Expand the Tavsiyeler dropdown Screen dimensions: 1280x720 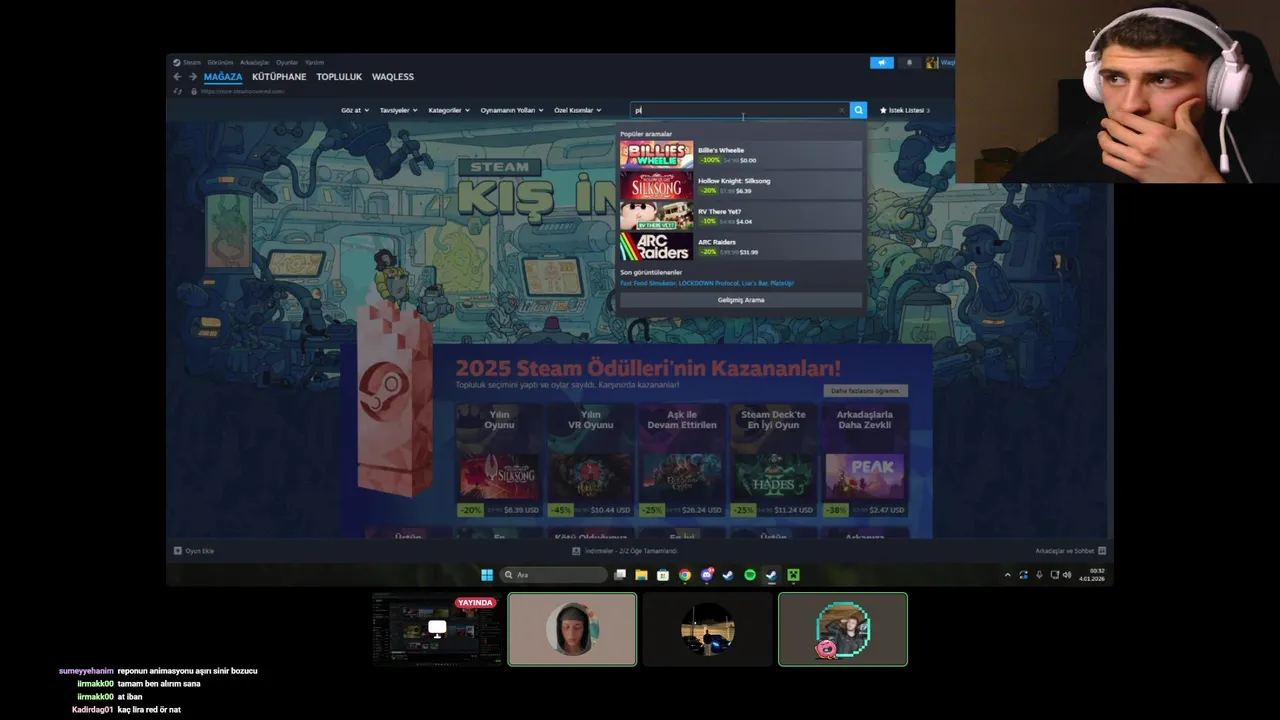coord(398,110)
